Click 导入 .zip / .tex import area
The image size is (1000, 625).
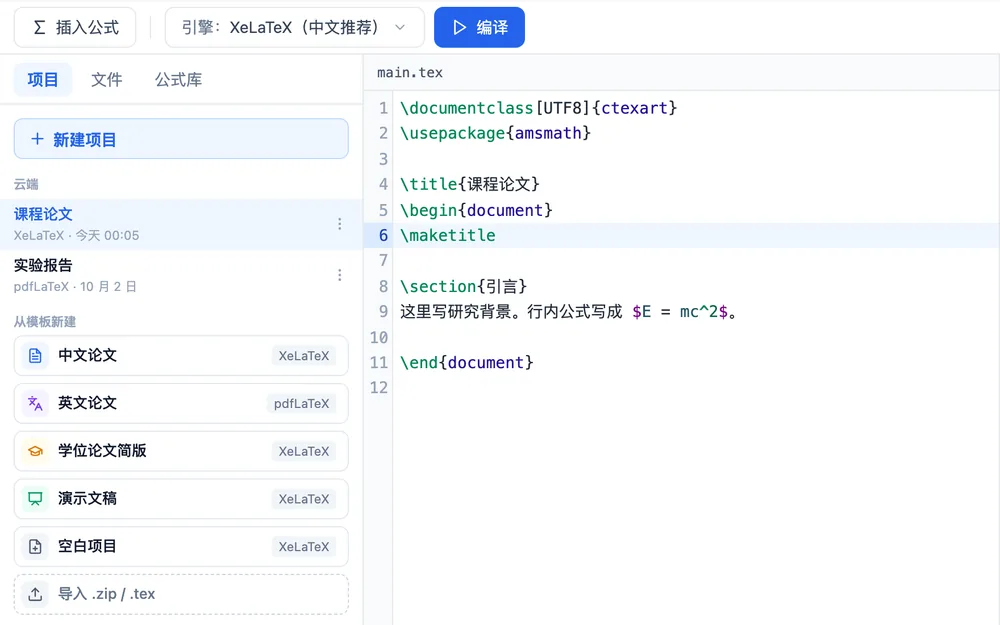point(181,594)
